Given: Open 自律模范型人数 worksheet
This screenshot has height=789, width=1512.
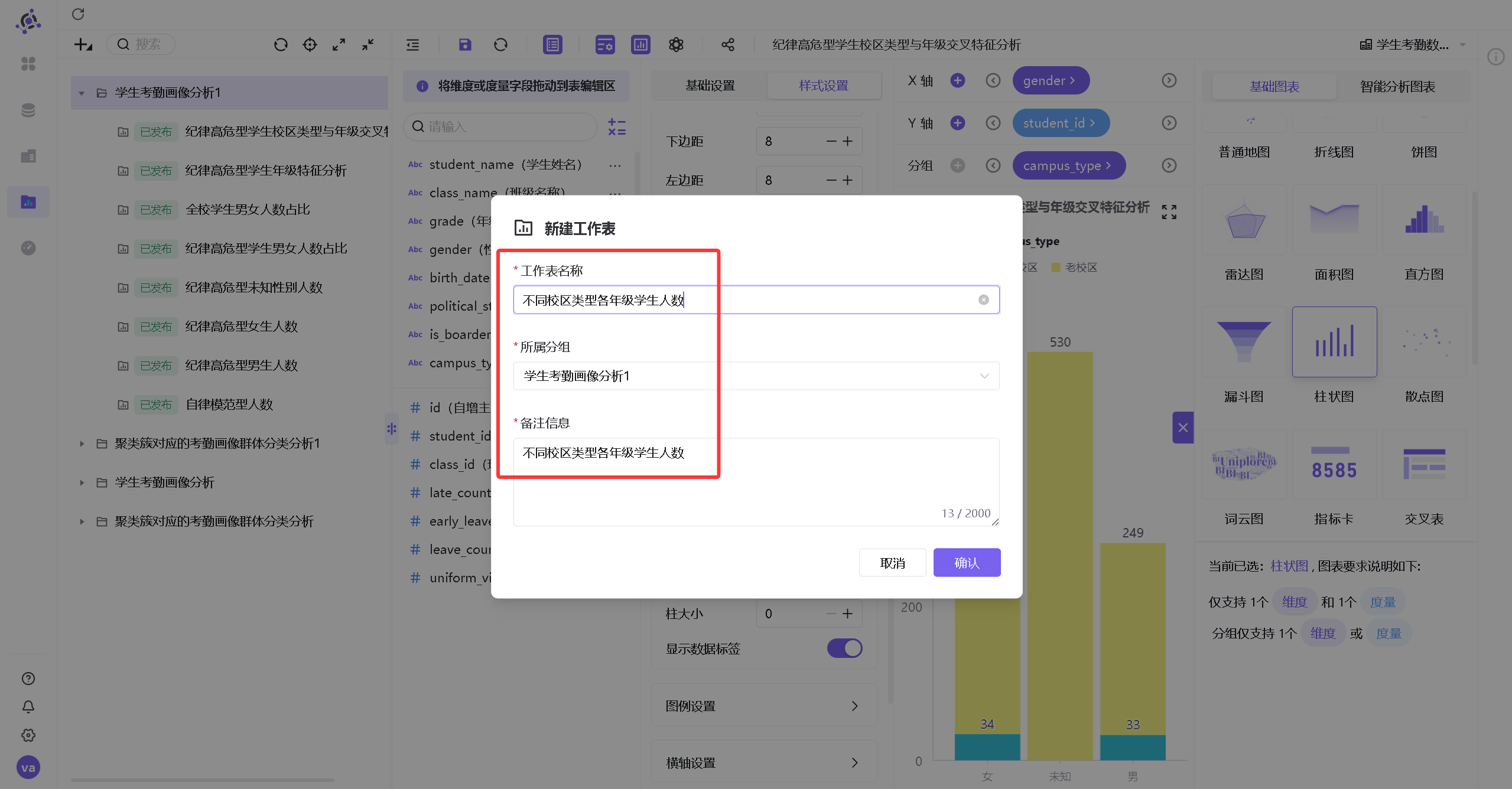Looking at the screenshot, I should (x=229, y=405).
